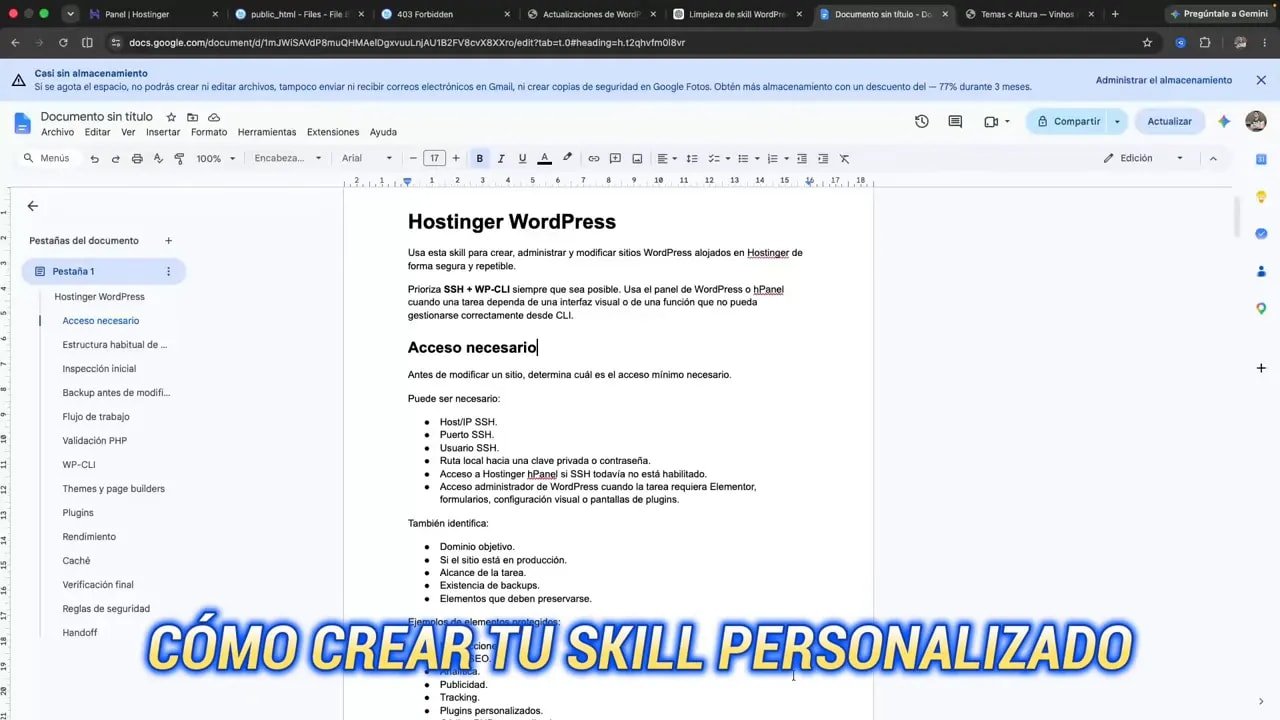This screenshot has height=720, width=1280.
Task: Open Google Maps side panel icon
Action: coord(1261,308)
